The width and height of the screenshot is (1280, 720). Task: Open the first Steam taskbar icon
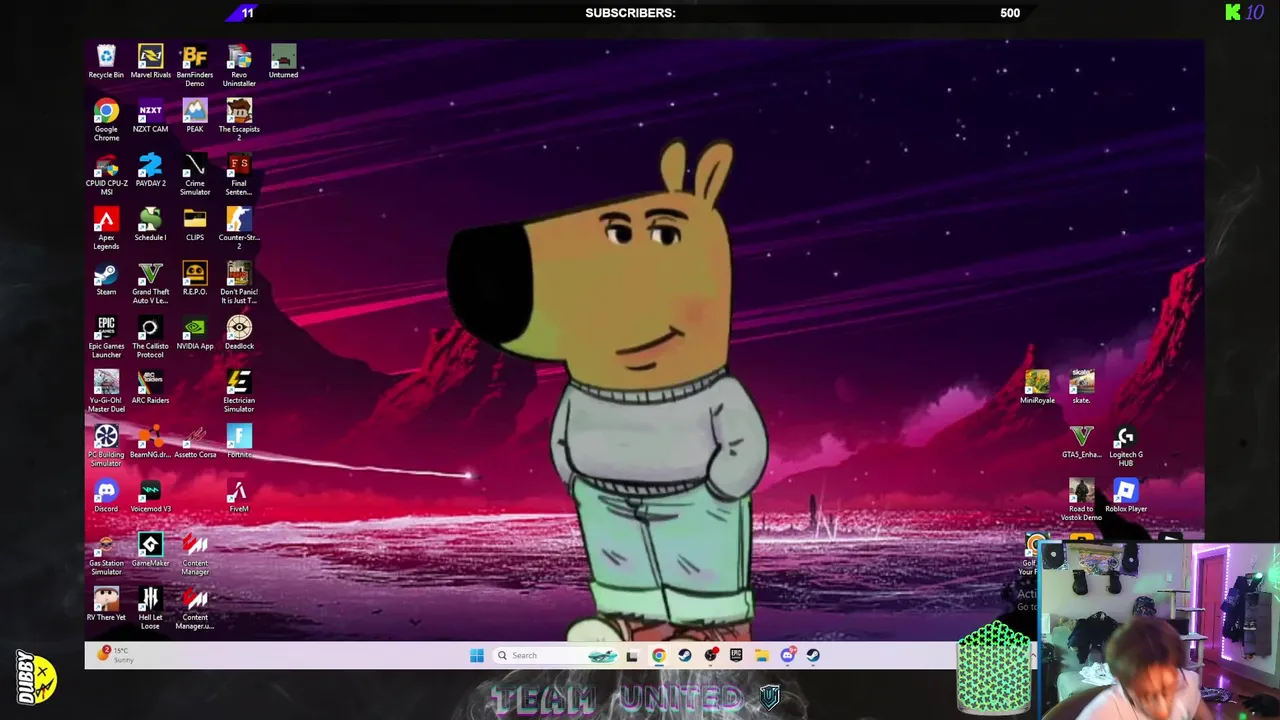[x=685, y=656]
